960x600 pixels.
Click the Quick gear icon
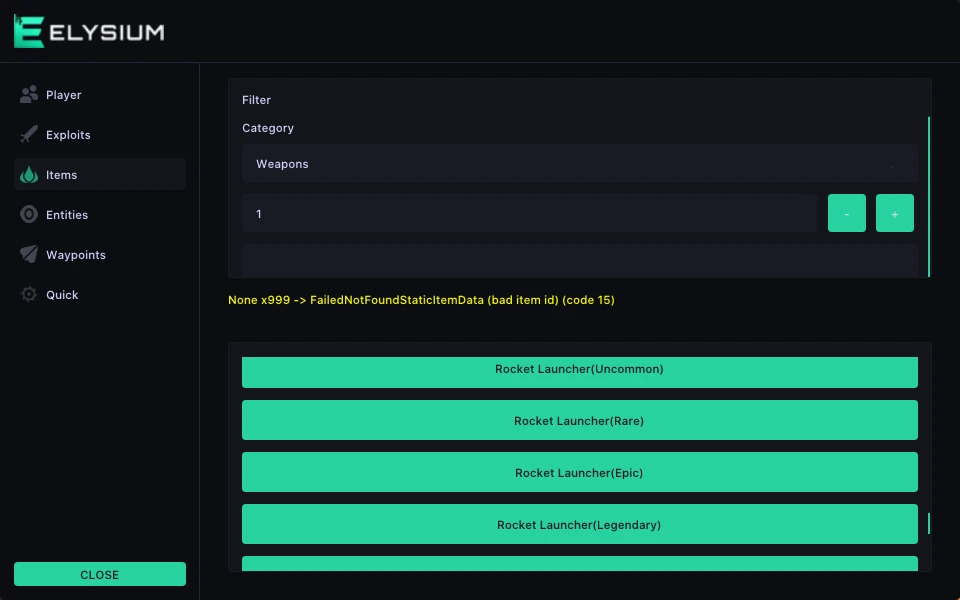[29, 294]
